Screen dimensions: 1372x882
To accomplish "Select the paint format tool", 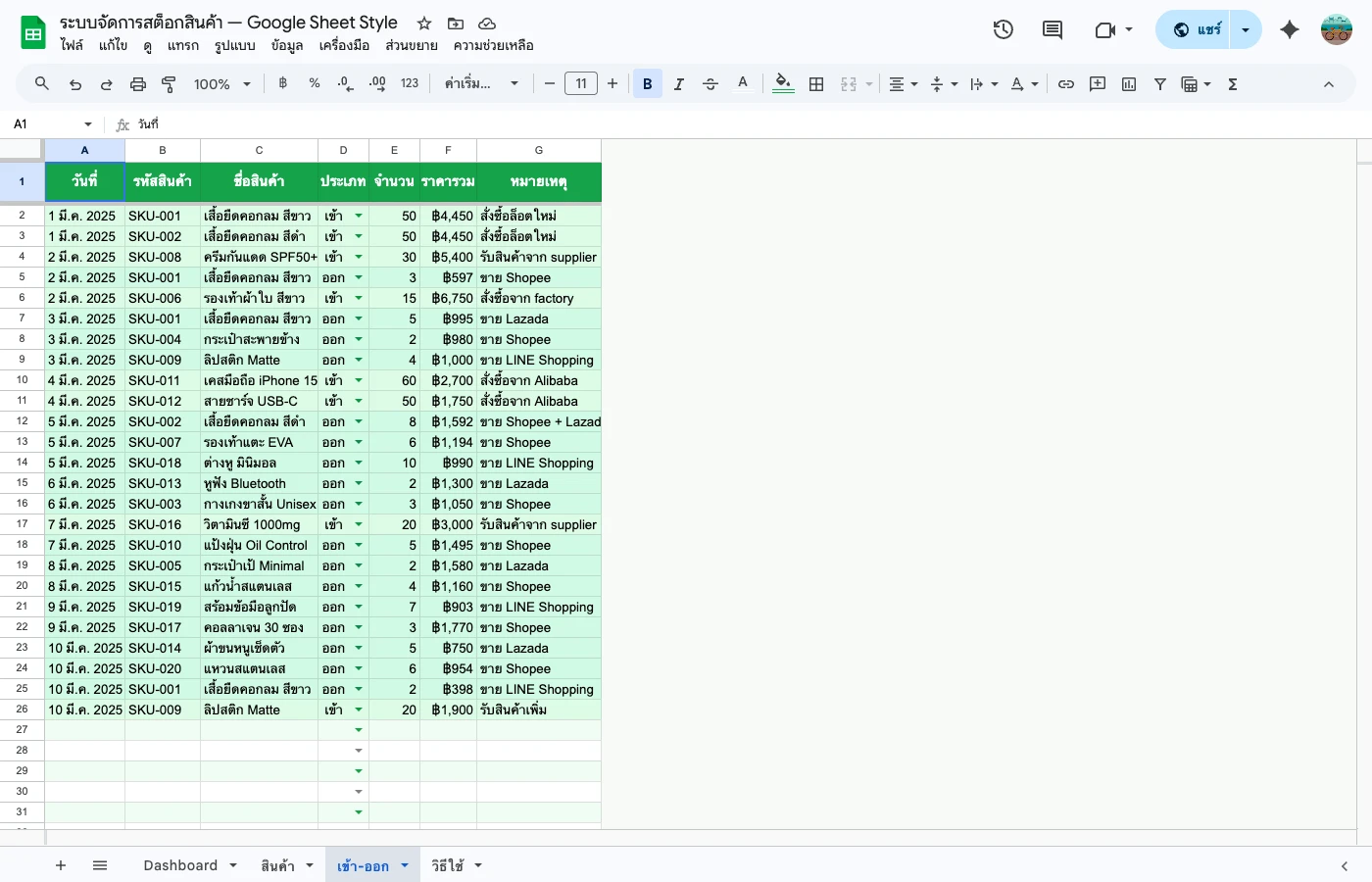I will pos(168,83).
